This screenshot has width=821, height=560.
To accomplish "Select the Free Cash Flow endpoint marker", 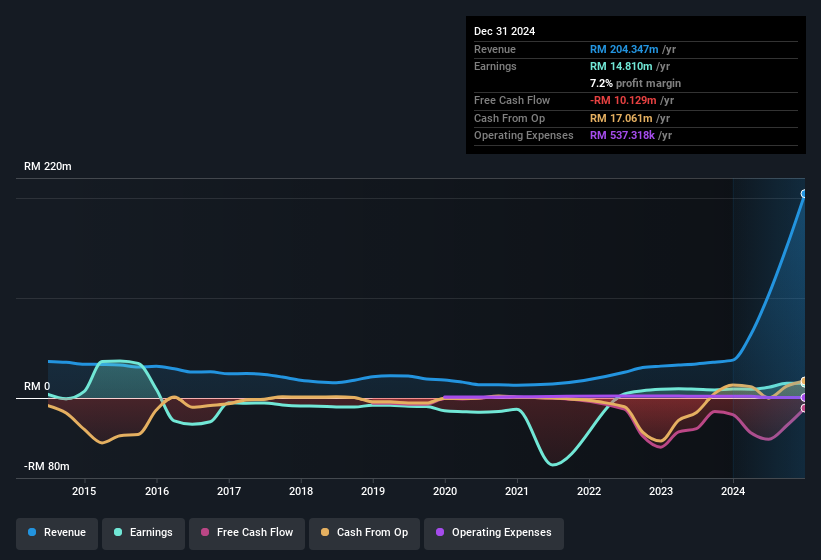I will (804, 408).
